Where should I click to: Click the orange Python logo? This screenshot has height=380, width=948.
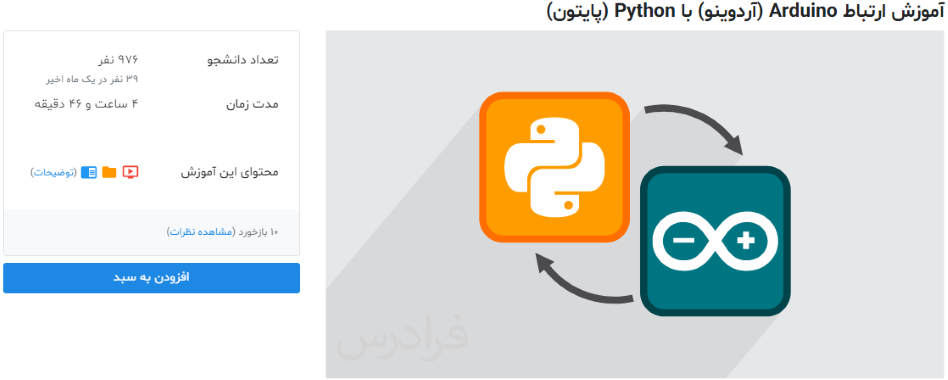555,167
